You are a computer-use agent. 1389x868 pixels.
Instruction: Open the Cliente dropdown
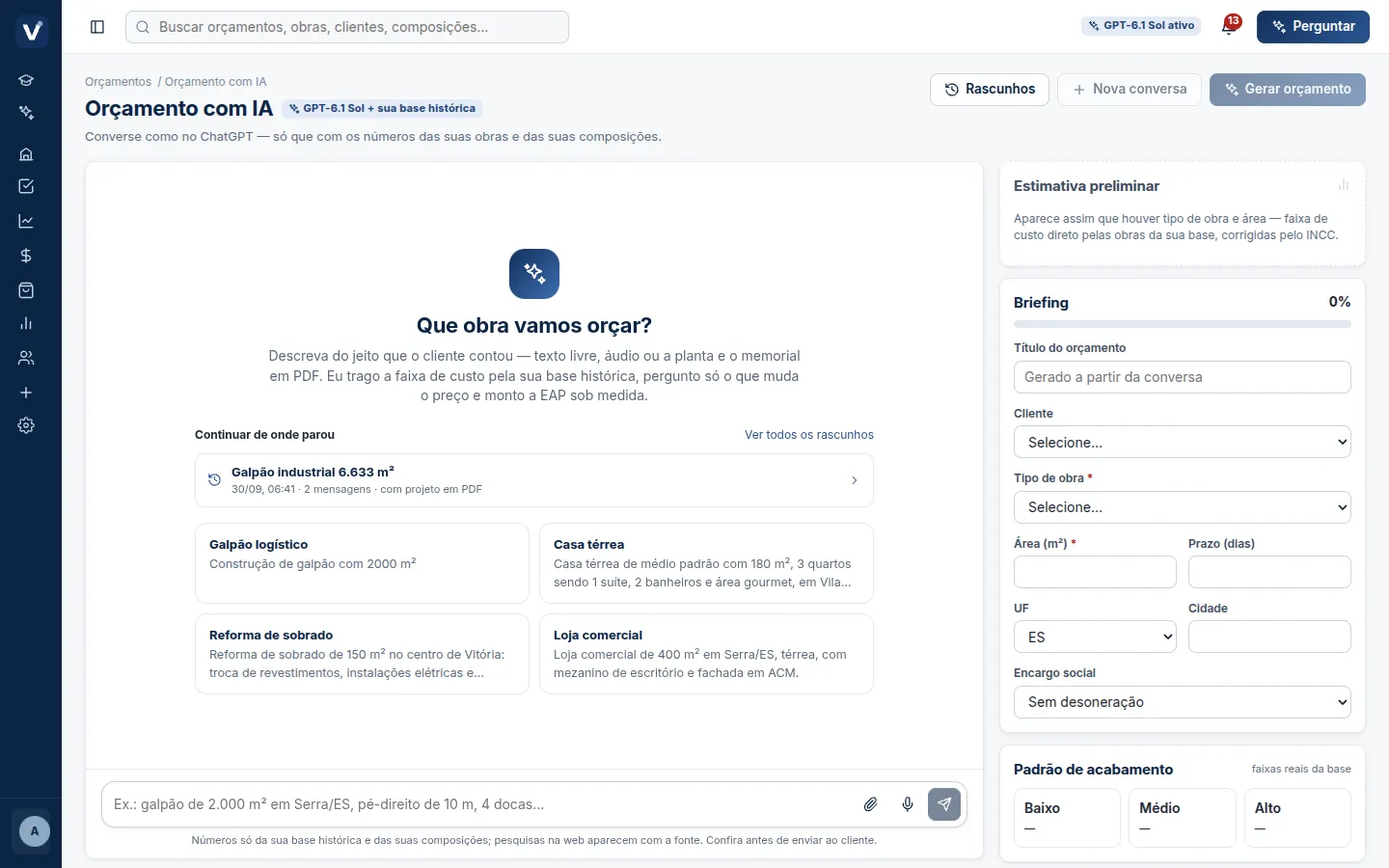1183,443
